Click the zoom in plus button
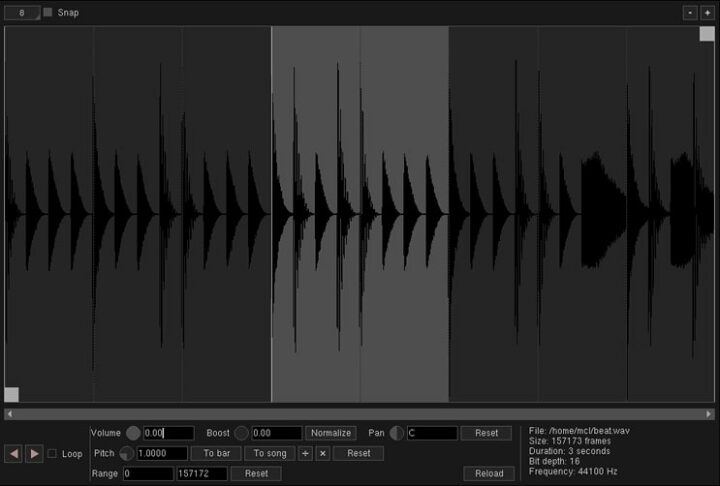This screenshot has width=720, height=486. [708, 12]
